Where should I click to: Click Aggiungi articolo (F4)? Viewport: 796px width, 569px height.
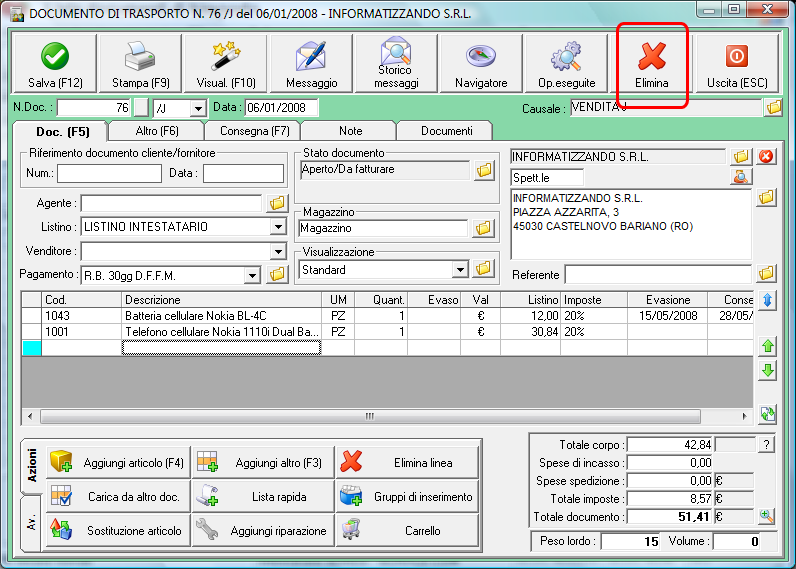click(118, 462)
